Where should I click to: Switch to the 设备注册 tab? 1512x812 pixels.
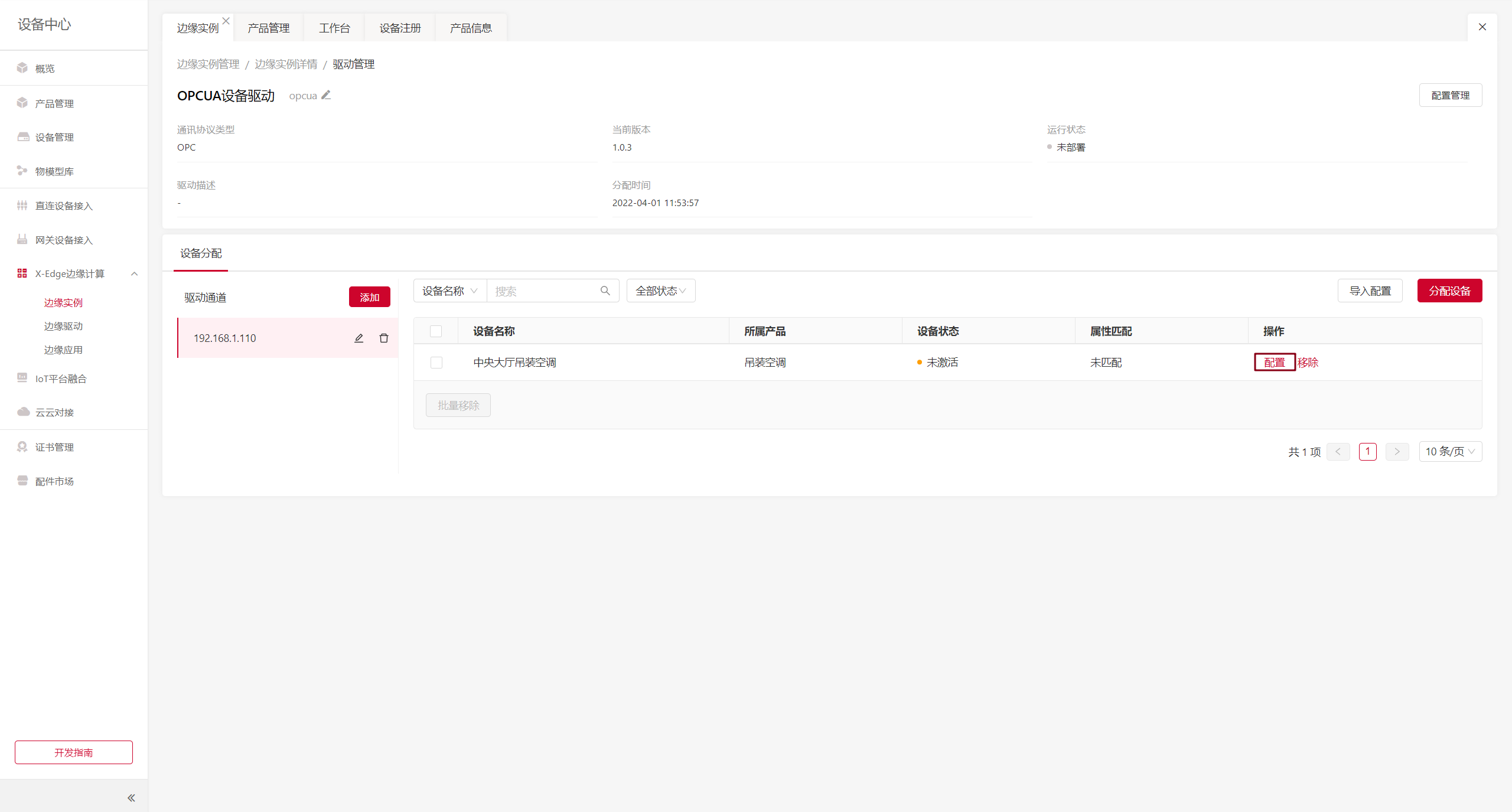tap(400, 28)
